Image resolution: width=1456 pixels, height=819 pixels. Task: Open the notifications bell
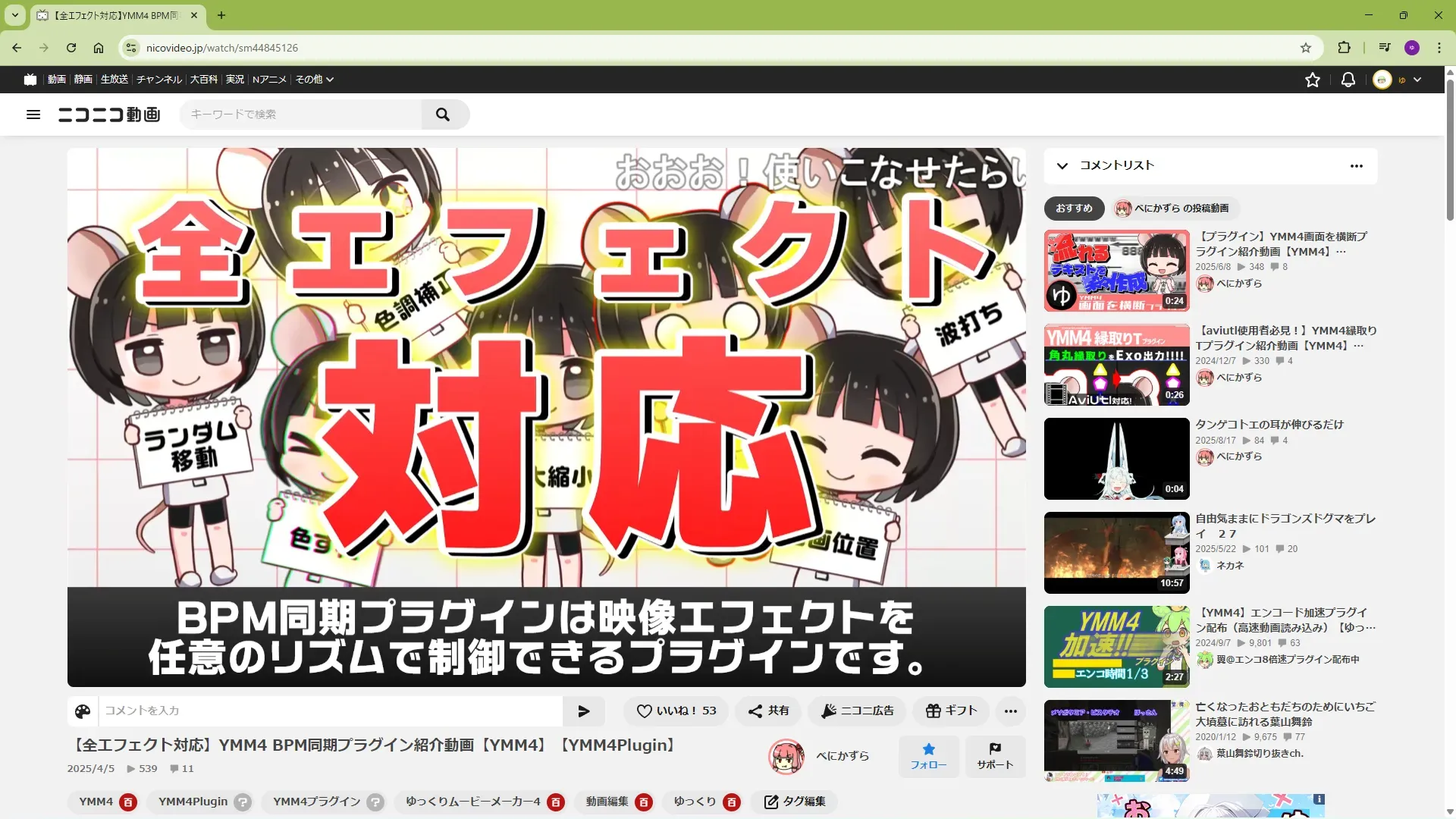pos(1348,80)
